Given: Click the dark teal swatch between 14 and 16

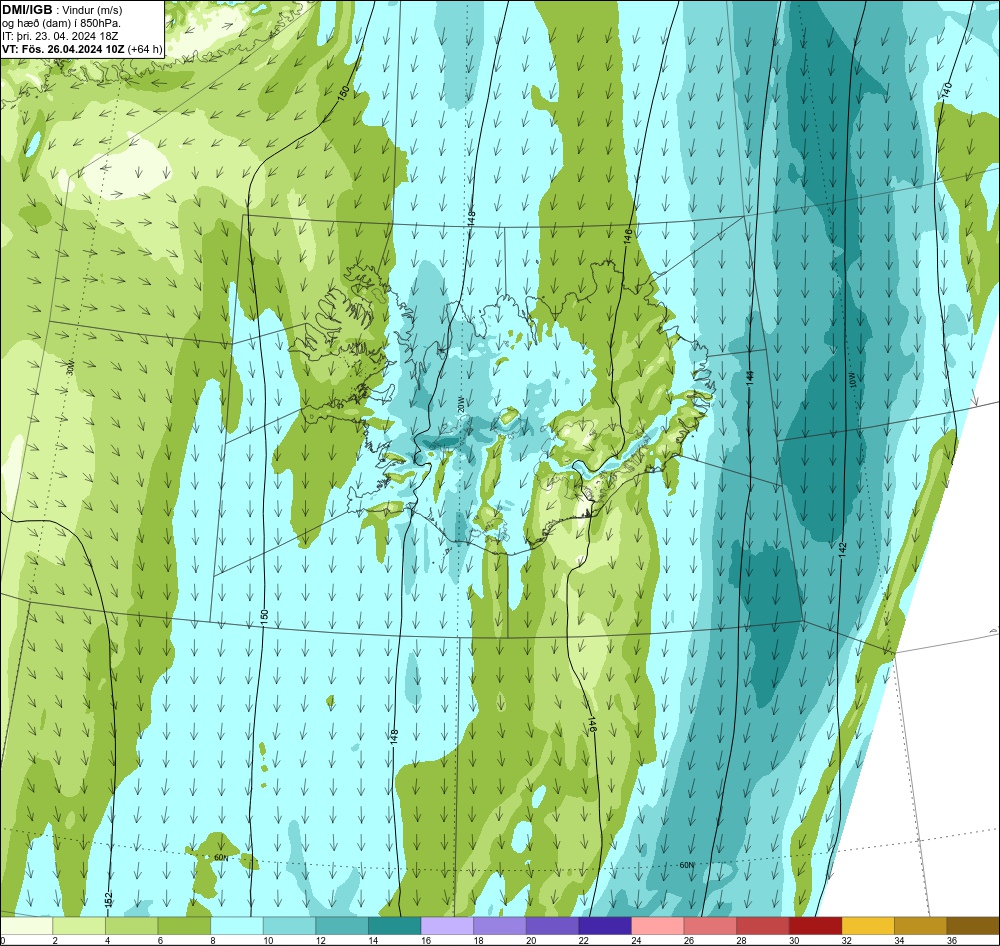Looking at the screenshot, I should tap(395, 926).
